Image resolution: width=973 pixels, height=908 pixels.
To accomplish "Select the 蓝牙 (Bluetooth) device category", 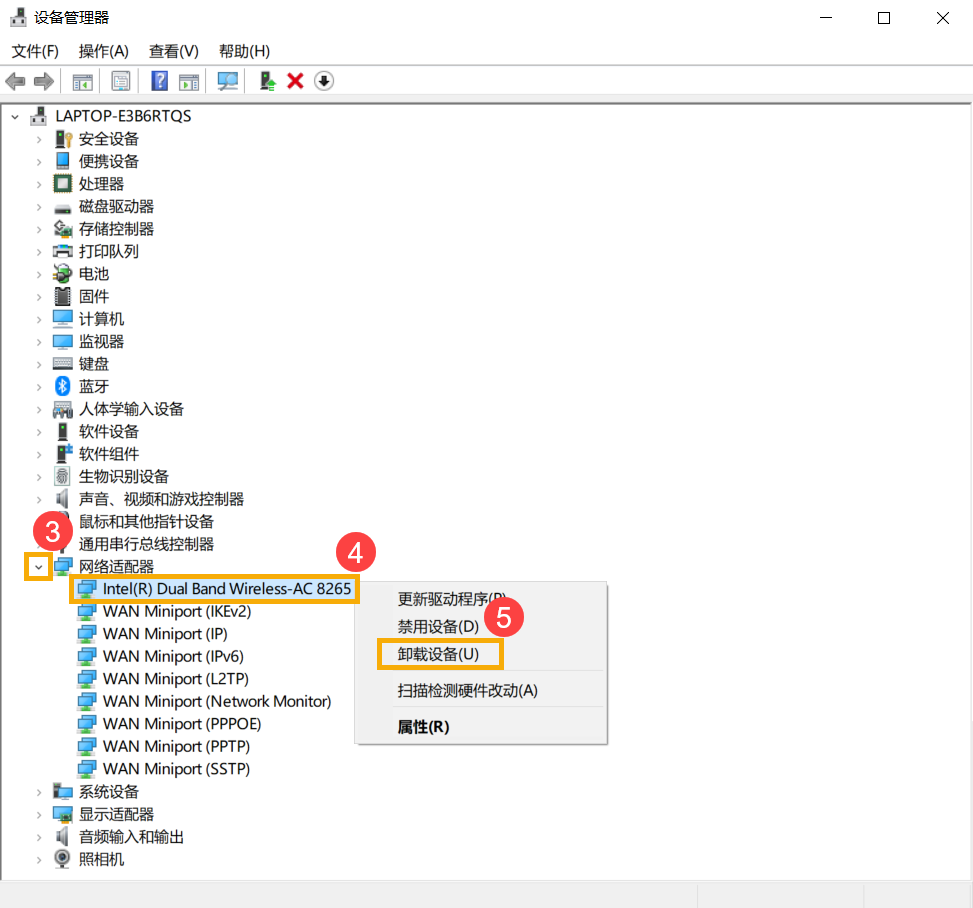I will click(94, 385).
